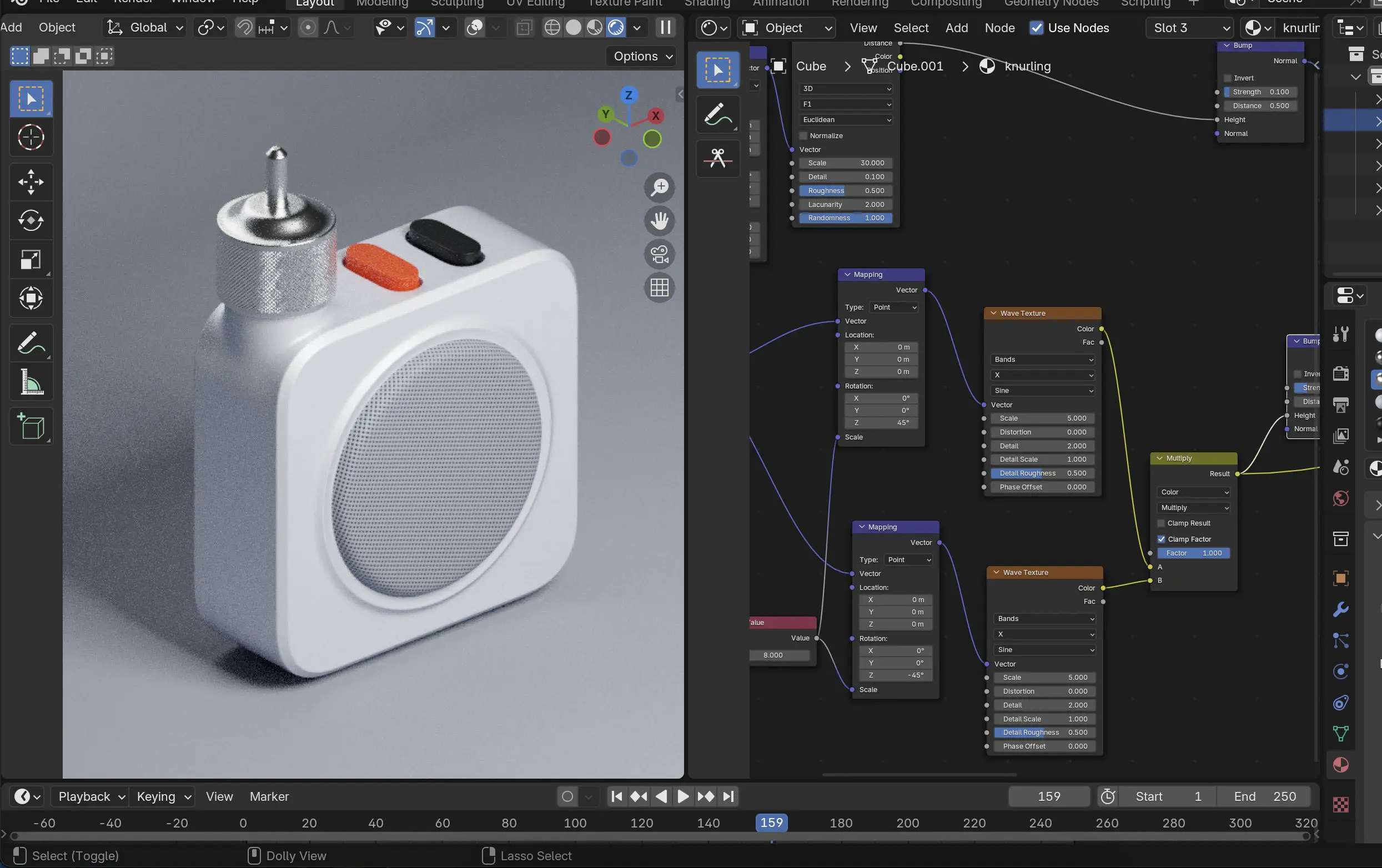This screenshot has width=1382, height=868.
Task: Switch to solid viewport shading
Action: click(x=574, y=28)
